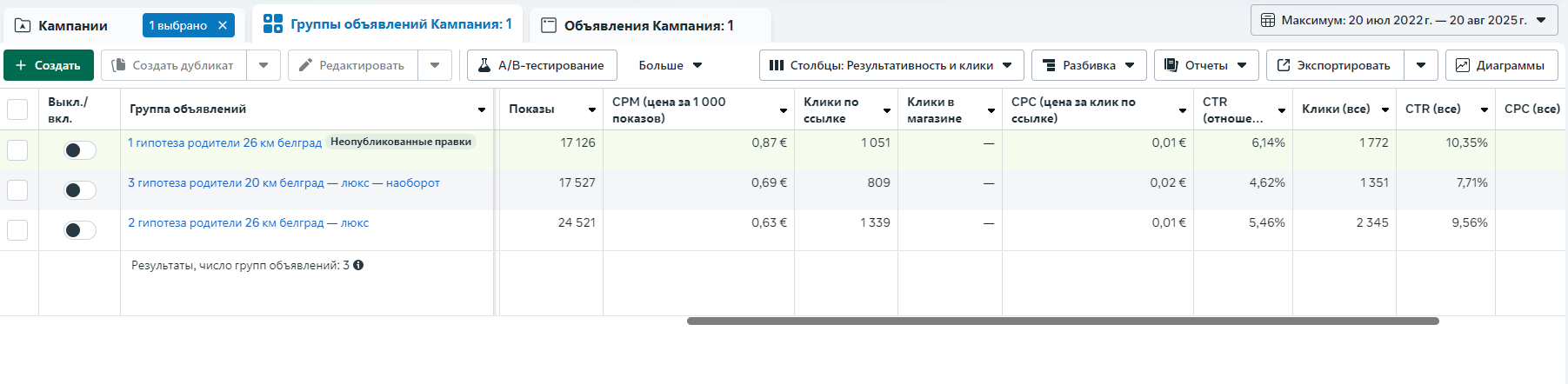
Task: Open Breakdown (Разбивка) menu
Action: 1089,65
